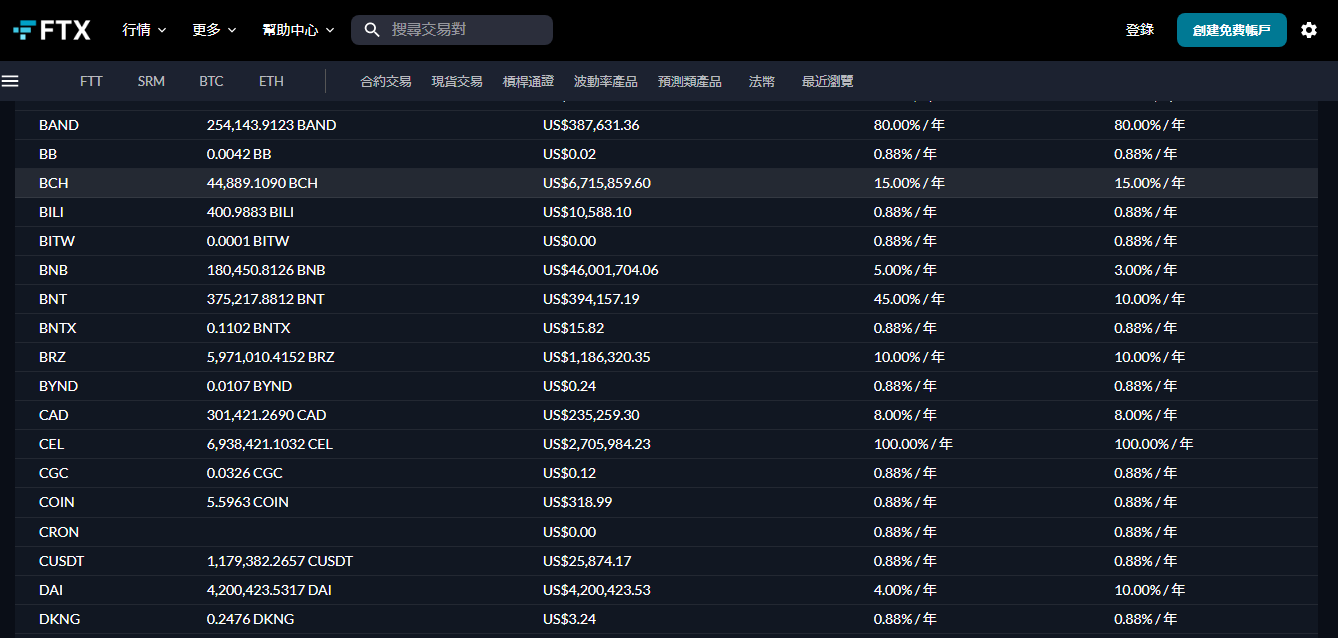Click the BB coin name
The width and height of the screenshot is (1338, 638).
[48, 154]
